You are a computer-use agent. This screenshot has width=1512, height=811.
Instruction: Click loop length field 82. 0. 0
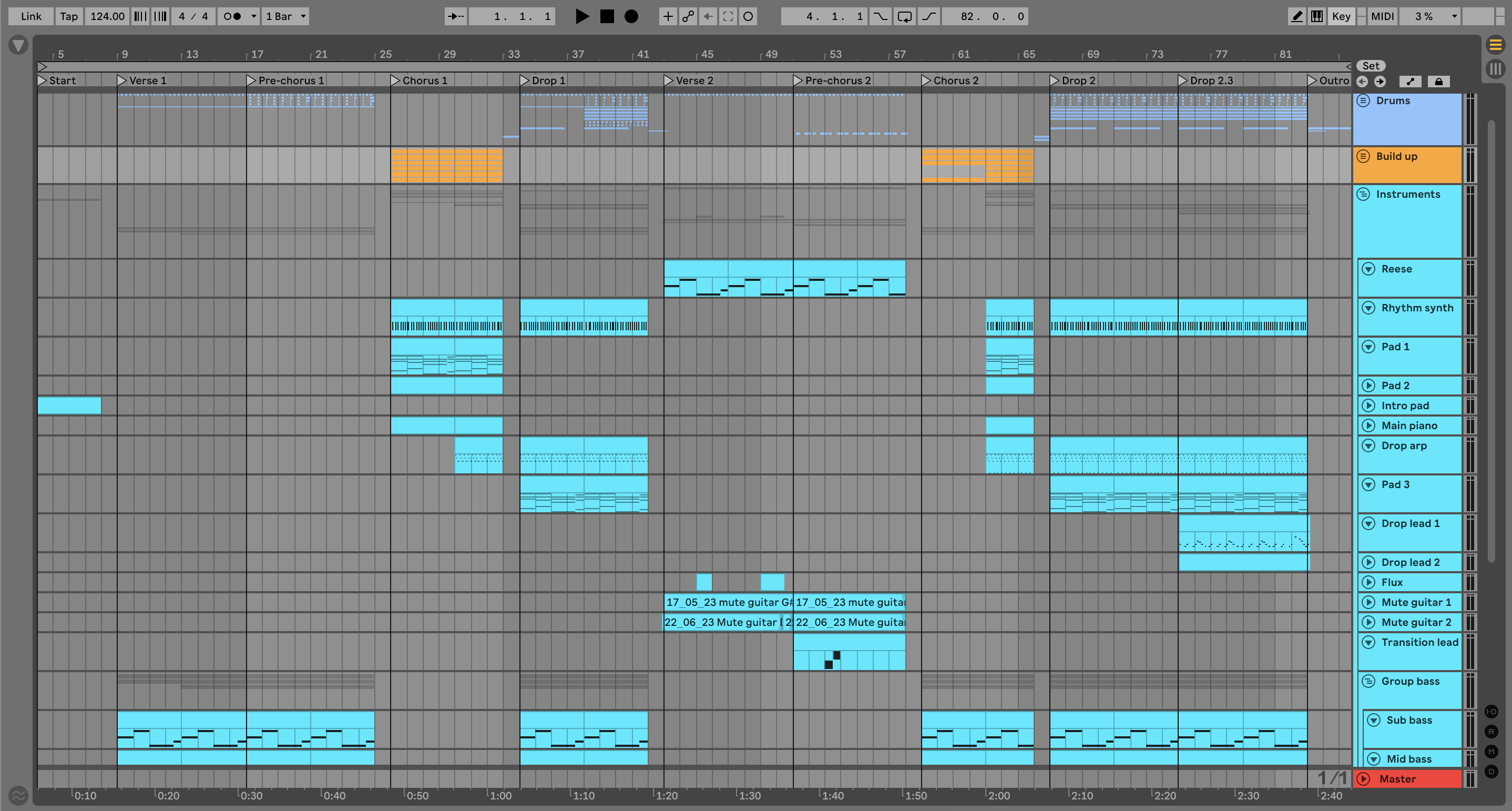tap(986, 16)
